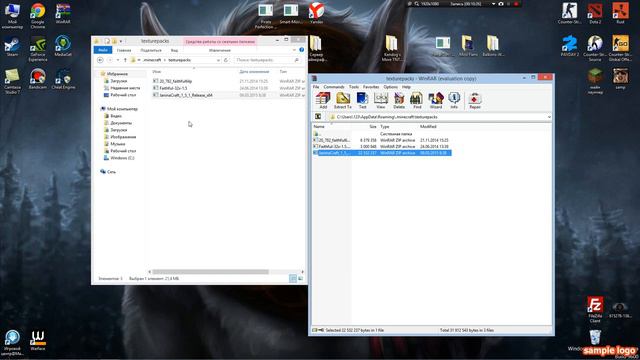Open Tools menu in WinRAR
The height and width of the screenshot is (360, 640).
pyautogui.click(x=353, y=87)
